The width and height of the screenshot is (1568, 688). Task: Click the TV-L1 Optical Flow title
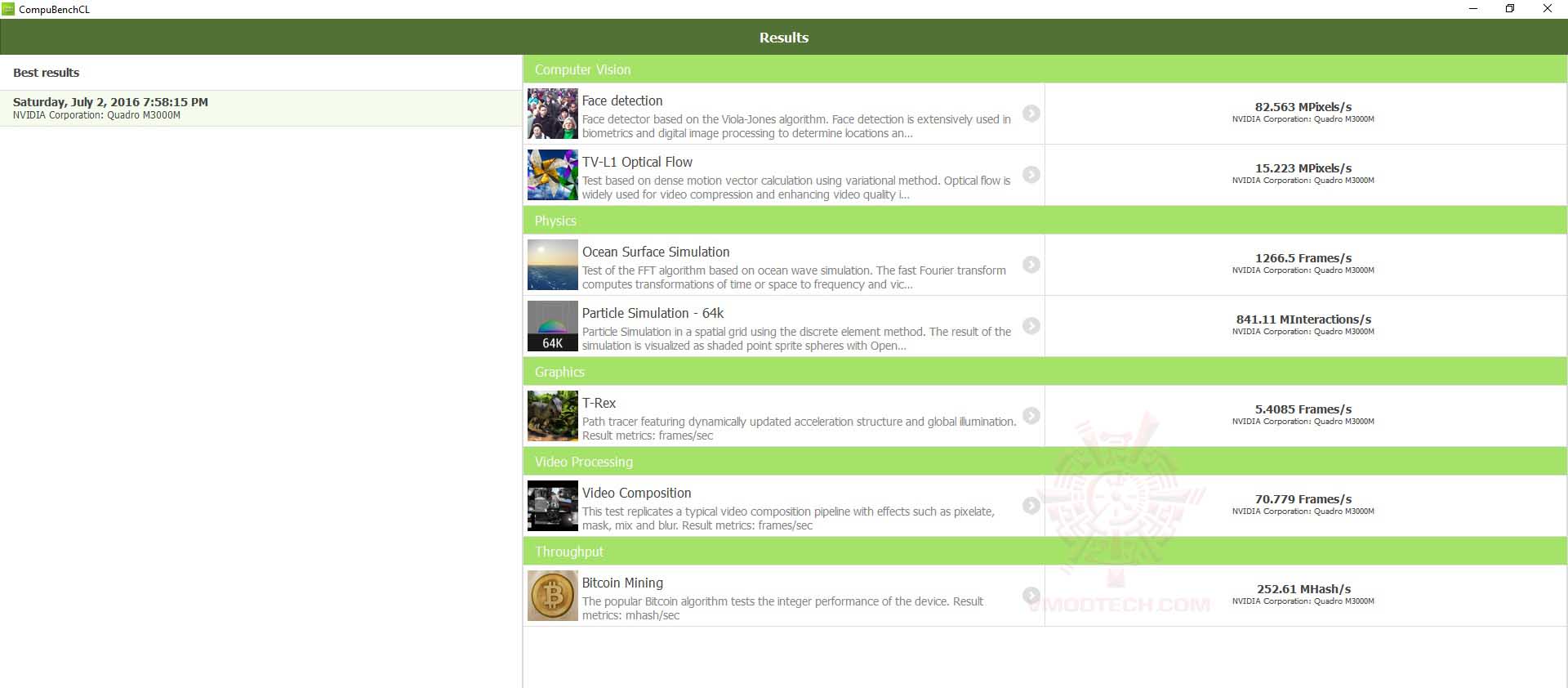point(637,162)
